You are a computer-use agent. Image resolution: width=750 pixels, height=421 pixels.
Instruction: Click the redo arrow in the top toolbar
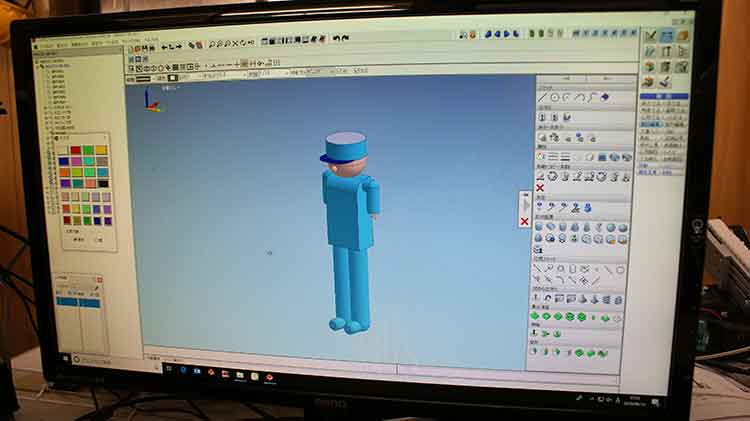[346, 38]
